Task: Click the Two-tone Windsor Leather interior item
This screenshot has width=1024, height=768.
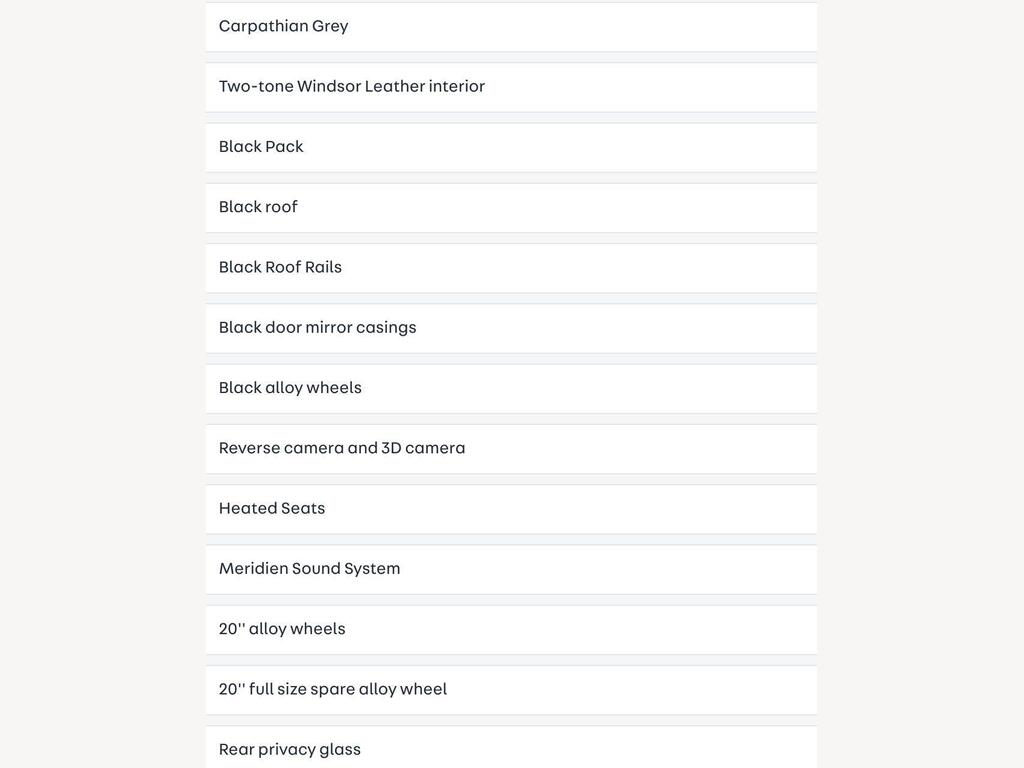Action: click(x=511, y=87)
